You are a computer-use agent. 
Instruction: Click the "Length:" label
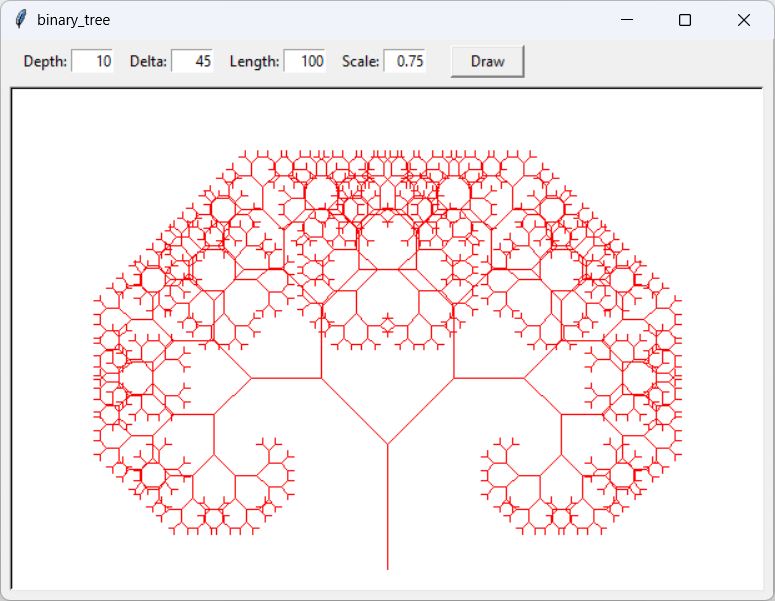(255, 61)
